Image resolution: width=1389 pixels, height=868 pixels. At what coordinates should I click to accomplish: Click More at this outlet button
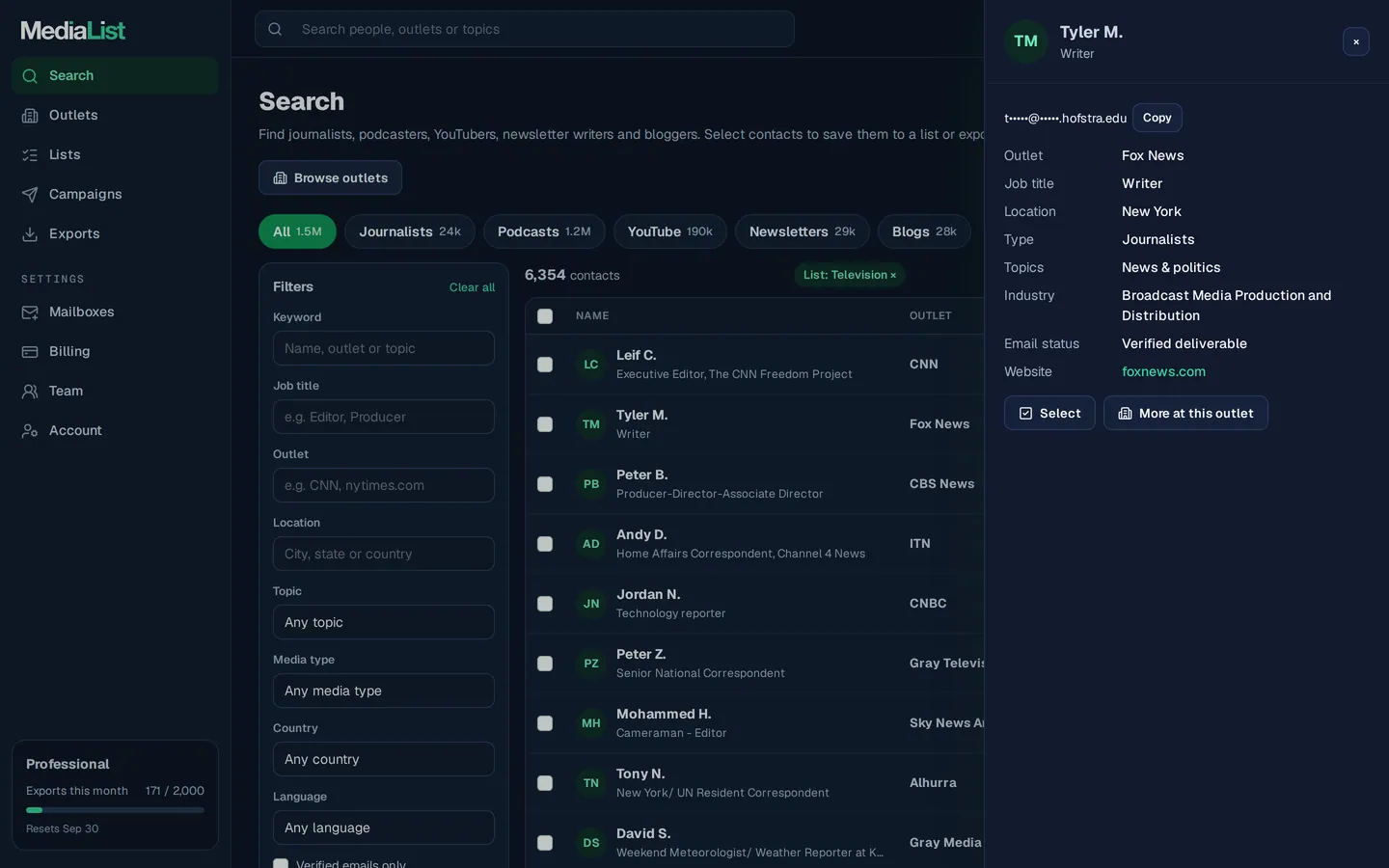[x=1185, y=413]
